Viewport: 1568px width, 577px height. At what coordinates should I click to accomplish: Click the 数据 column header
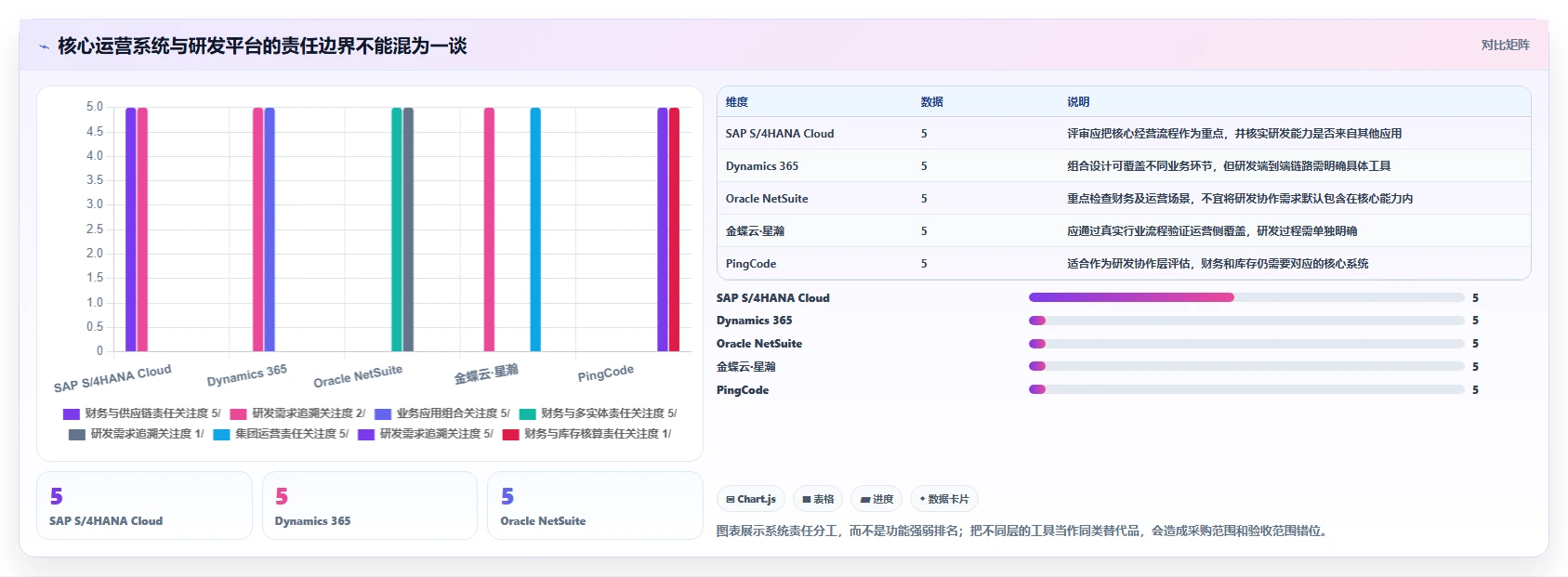click(932, 102)
